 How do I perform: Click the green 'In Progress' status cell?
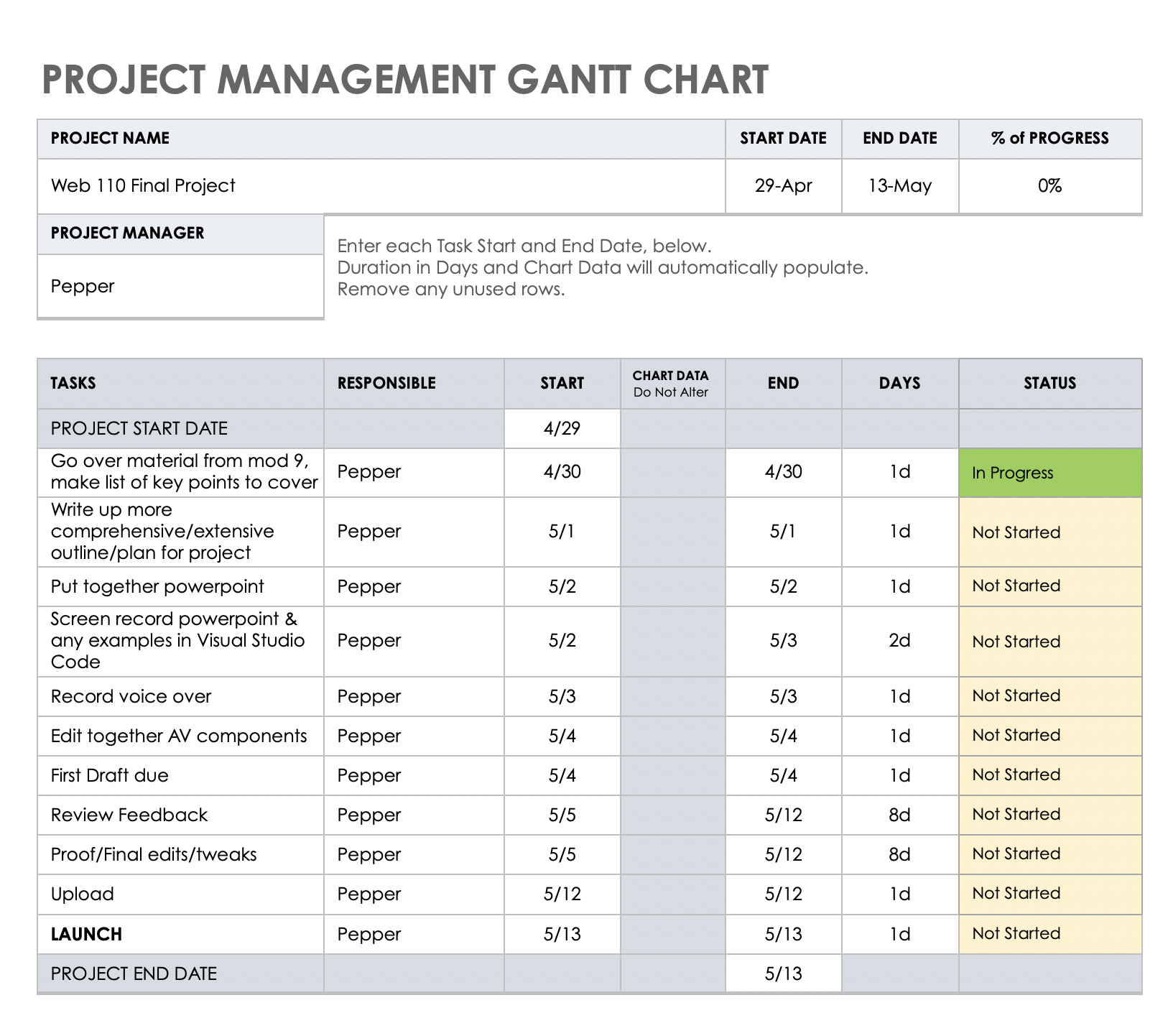pyautogui.click(x=1050, y=473)
